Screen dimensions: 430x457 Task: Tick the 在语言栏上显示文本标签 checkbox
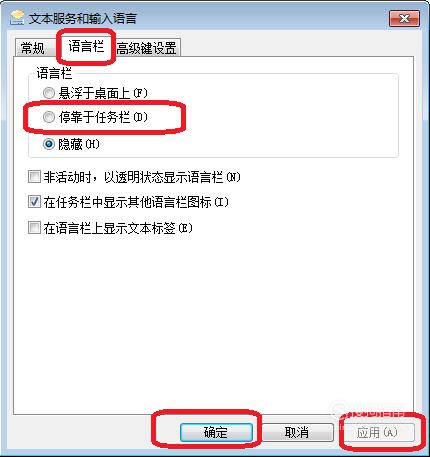coord(34,228)
